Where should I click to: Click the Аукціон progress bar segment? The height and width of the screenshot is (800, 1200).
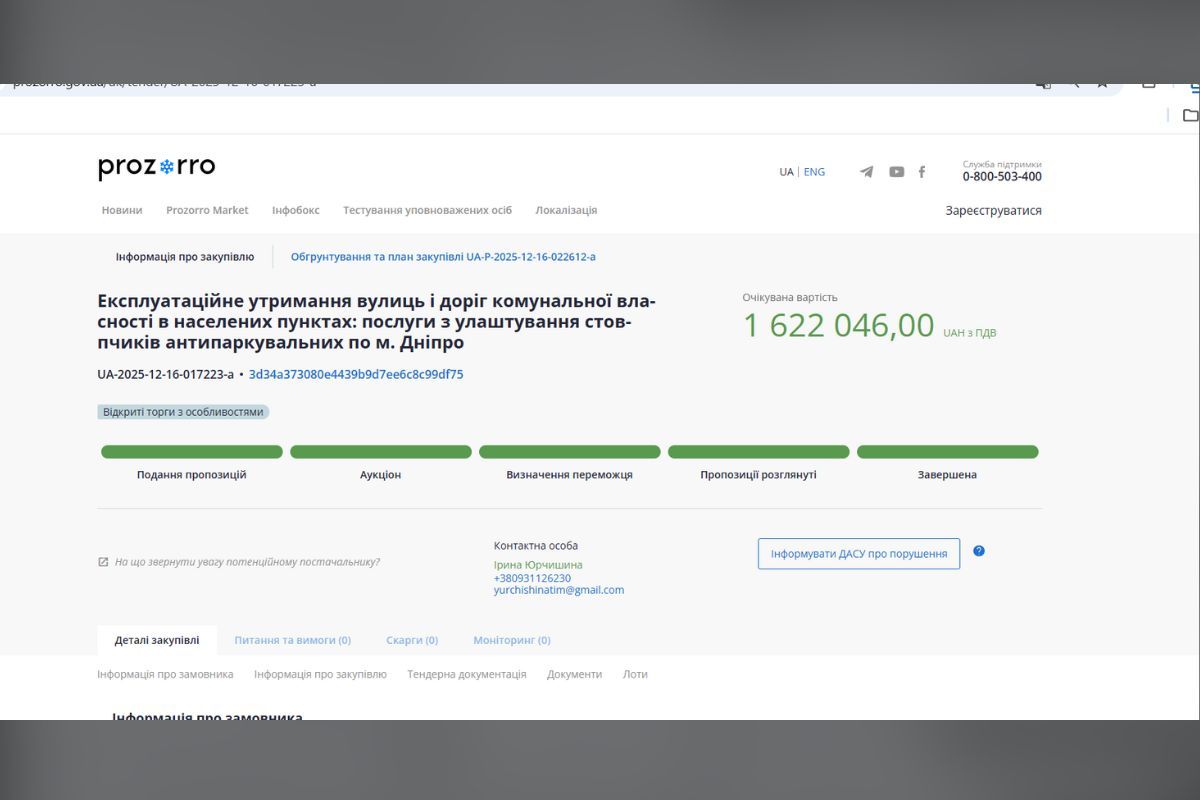tap(380, 451)
